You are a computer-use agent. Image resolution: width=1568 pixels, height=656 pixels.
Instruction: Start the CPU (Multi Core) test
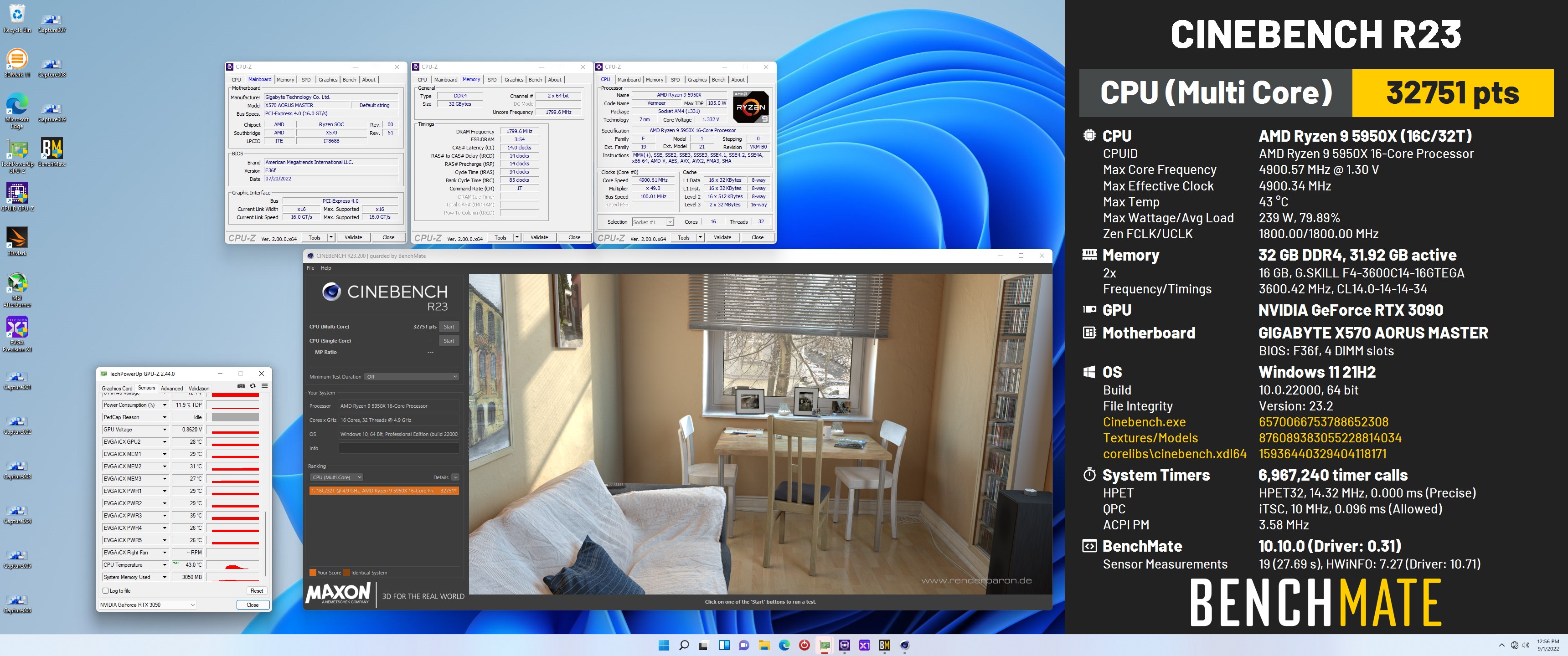pos(449,327)
